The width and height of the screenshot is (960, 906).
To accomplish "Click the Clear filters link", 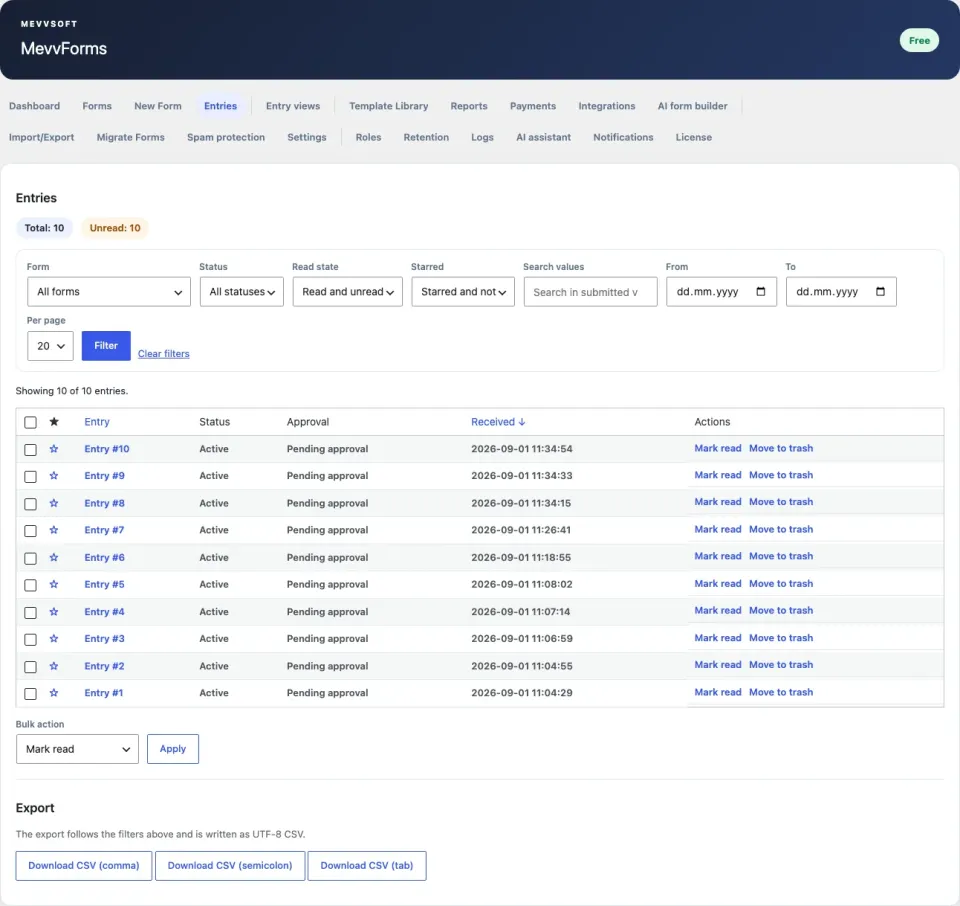I will pos(163,354).
